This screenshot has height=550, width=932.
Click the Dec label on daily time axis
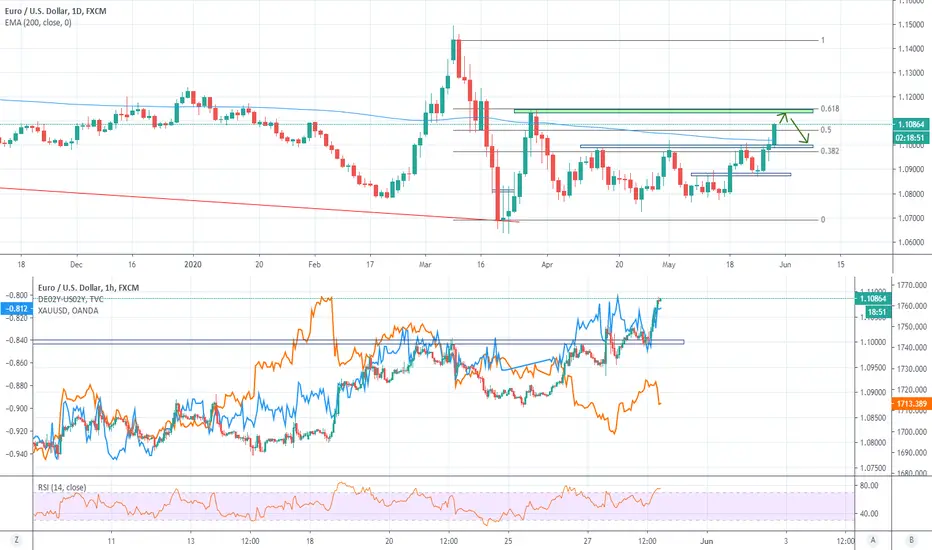[76, 265]
